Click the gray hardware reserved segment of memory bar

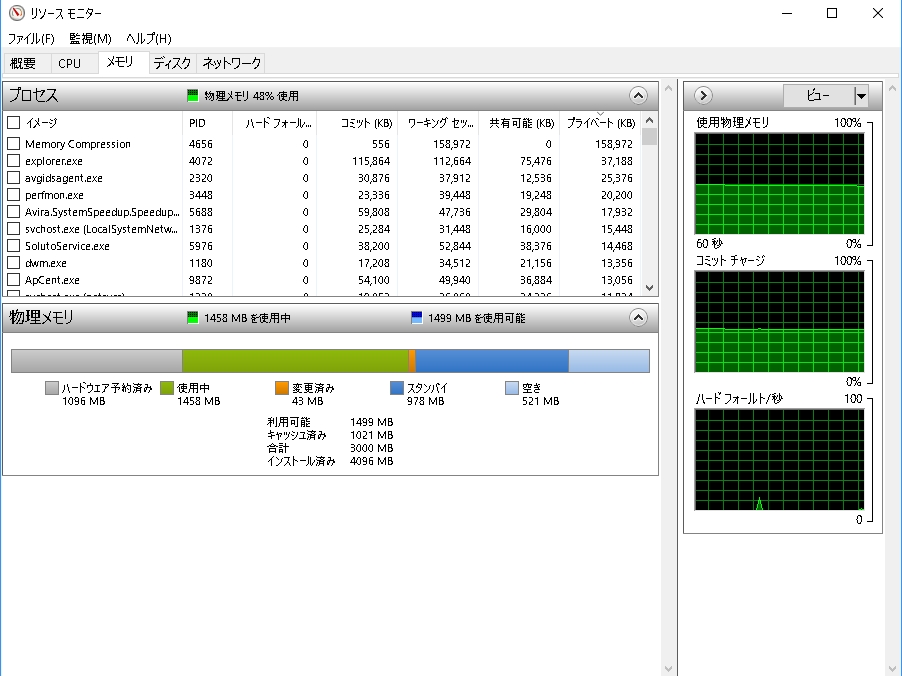[97, 361]
